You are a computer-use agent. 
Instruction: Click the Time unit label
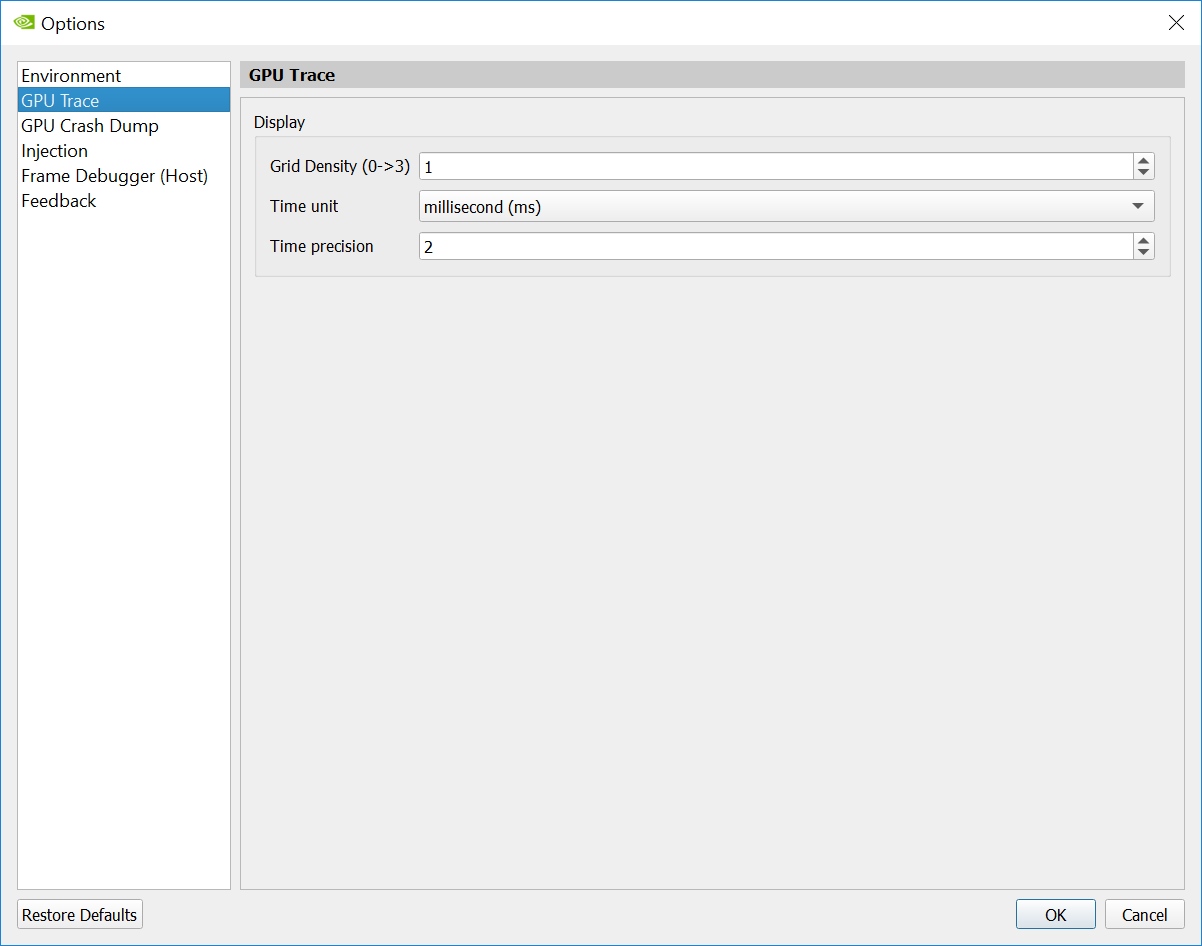tap(304, 206)
